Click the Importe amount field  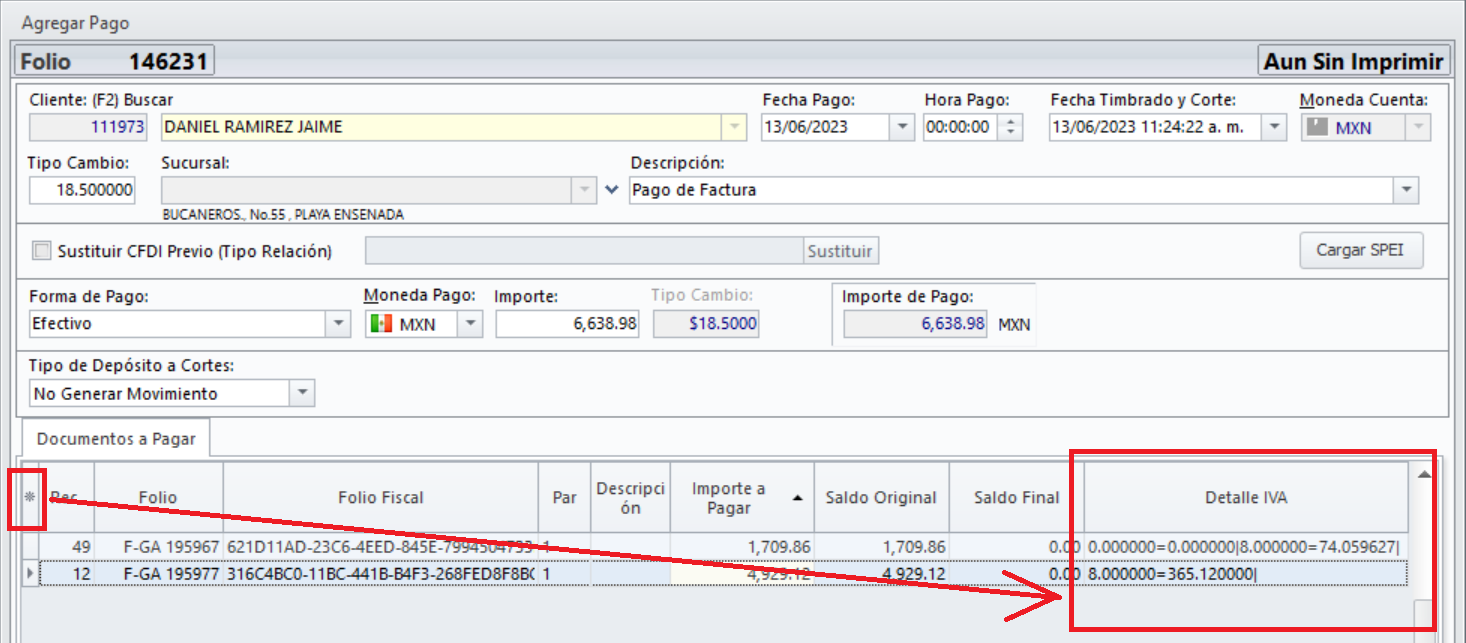(x=567, y=324)
